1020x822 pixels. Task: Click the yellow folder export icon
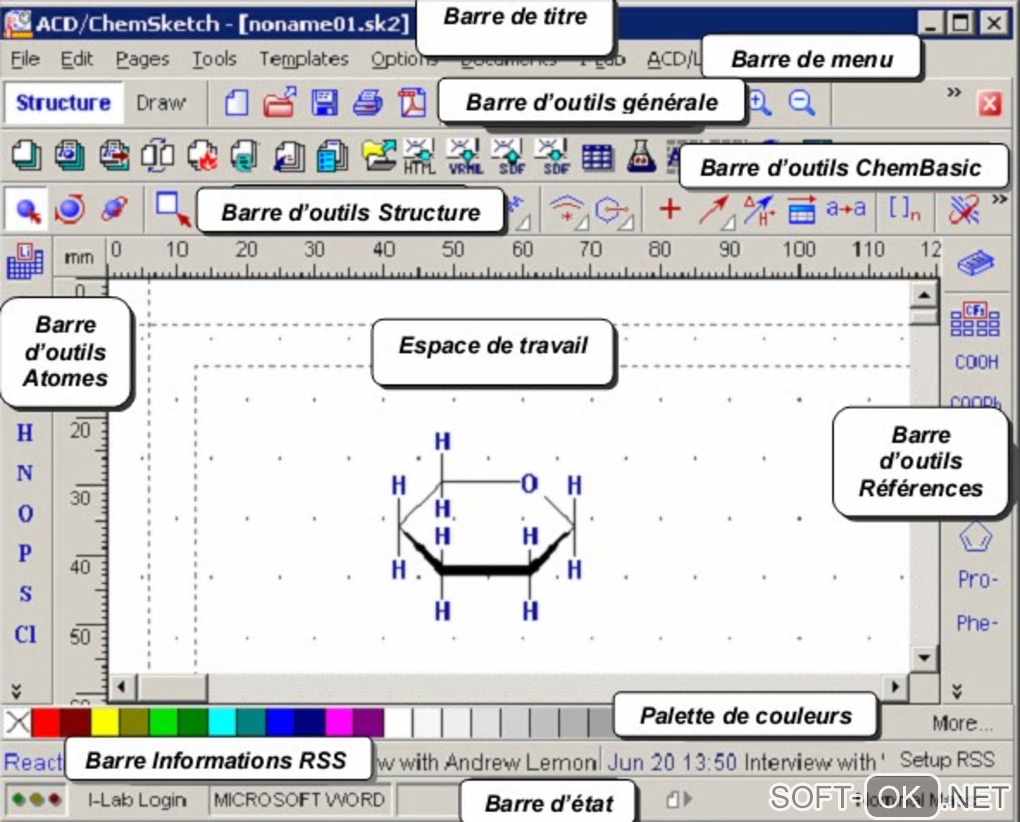point(379,157)
